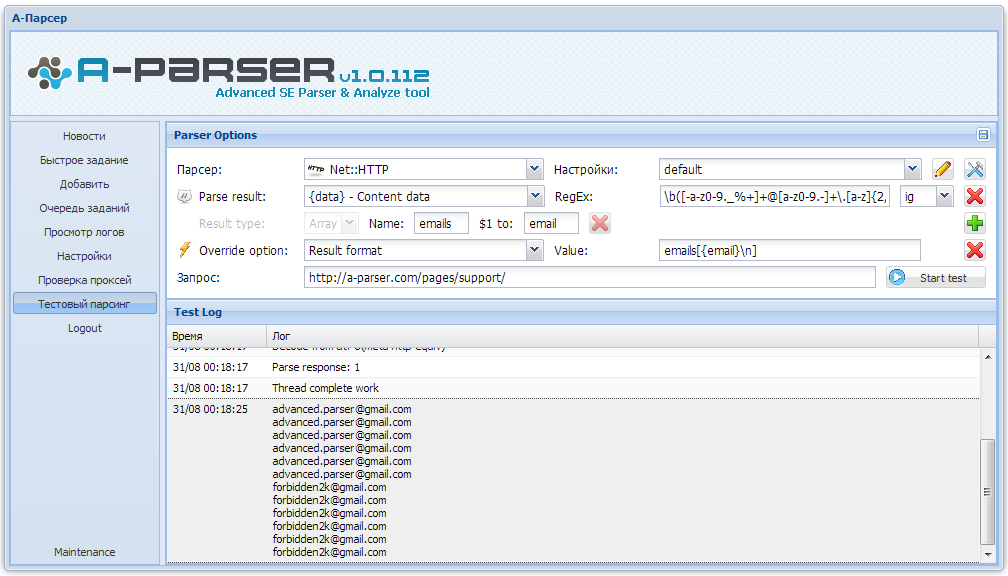
Task: Click the Test Log vertical scrollbar thumb
Action: [987, 492]
